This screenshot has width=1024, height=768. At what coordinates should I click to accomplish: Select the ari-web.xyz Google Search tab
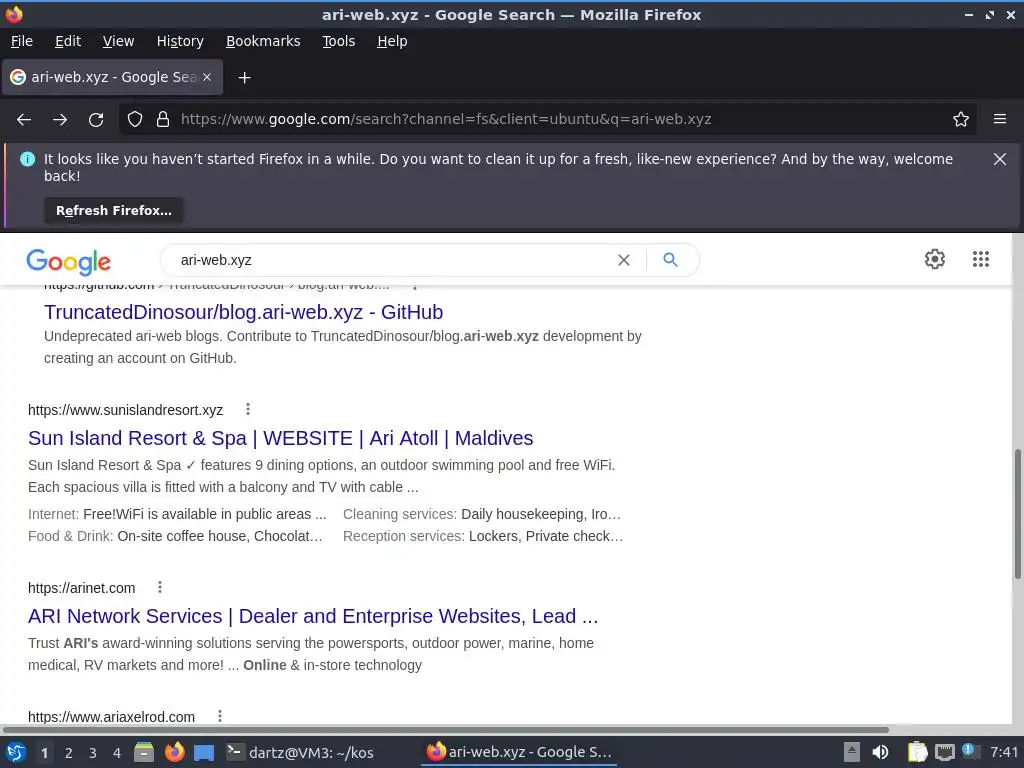(112, 77)
